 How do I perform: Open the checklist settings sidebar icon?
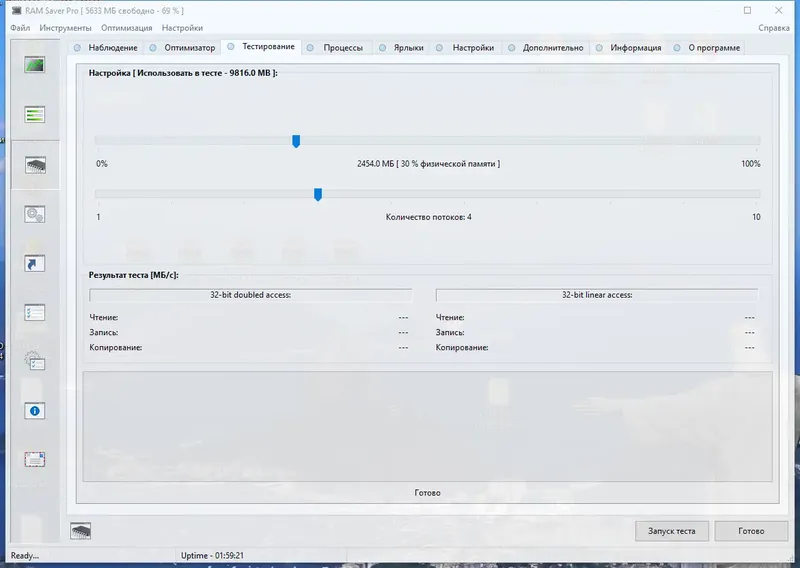pos(35,313)
